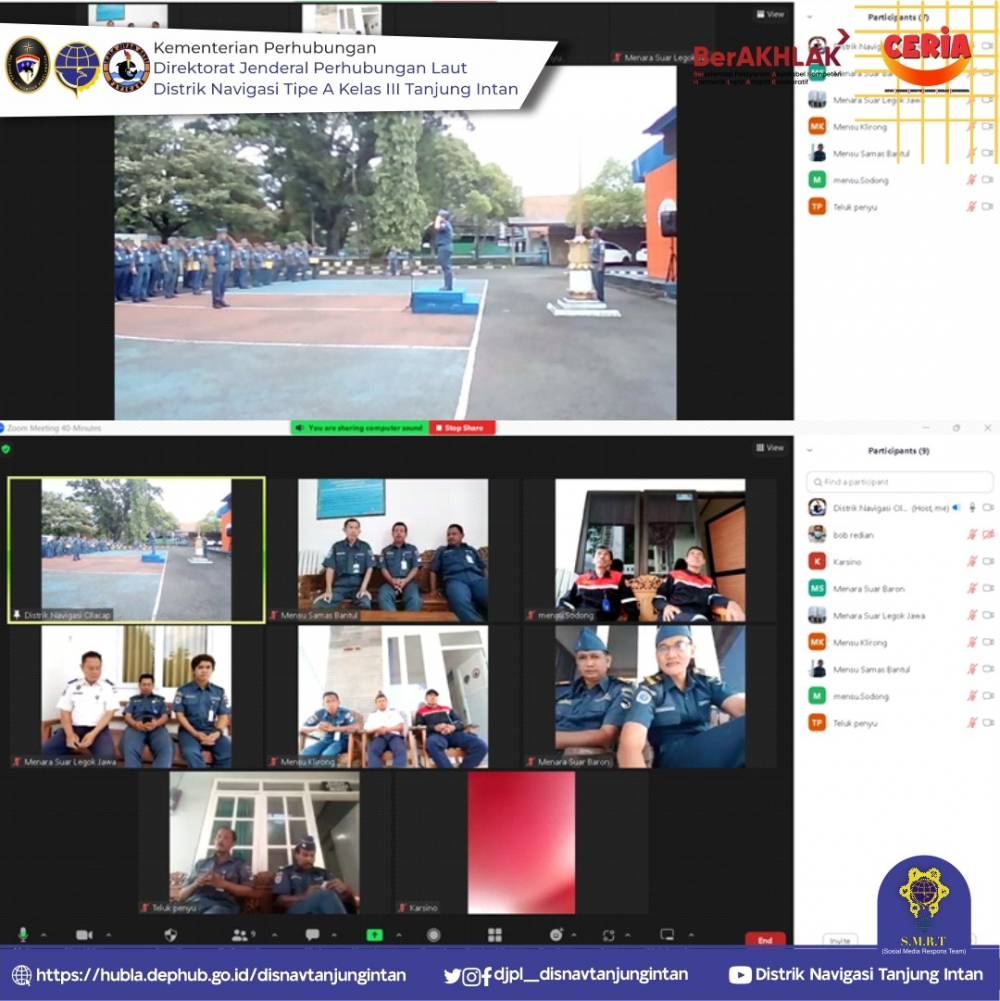This screenshot has width=1000, height=1001.
Task: Select Mensu Klirong gallery tile
Action: (x=393, y=696)
